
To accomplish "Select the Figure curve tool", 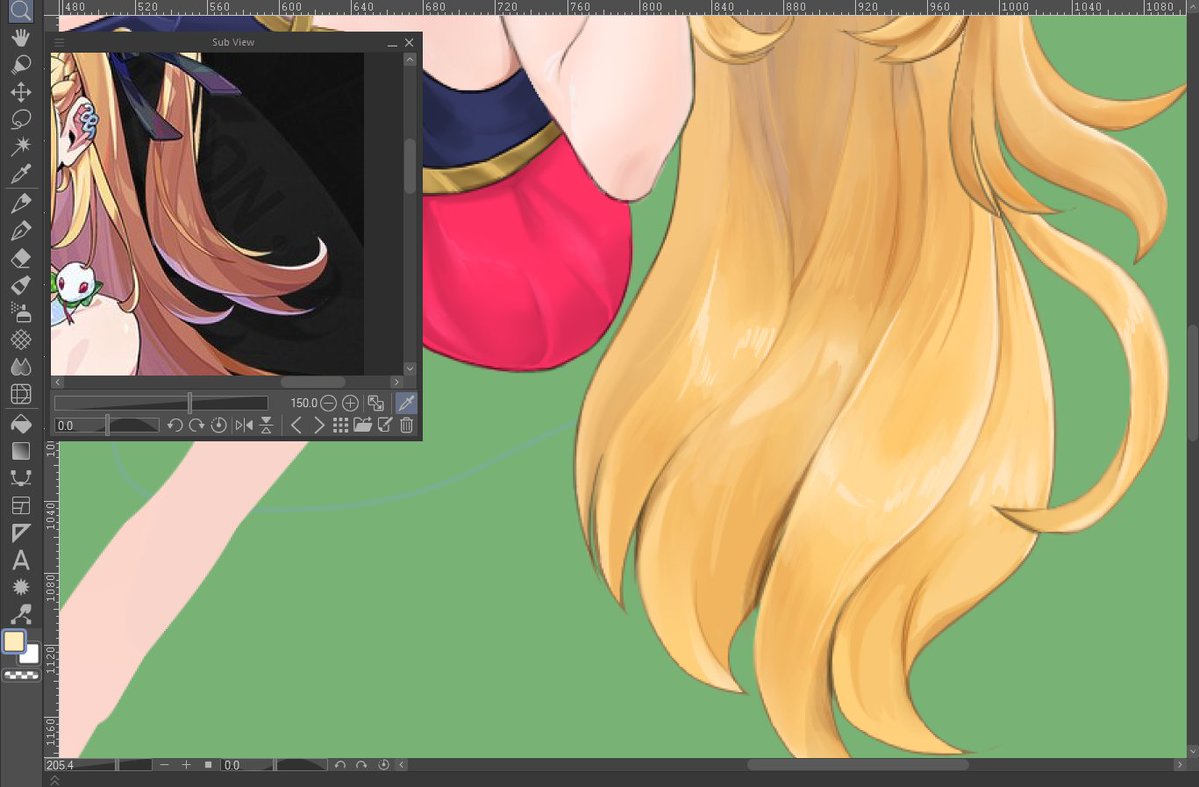I will (21, 478).
